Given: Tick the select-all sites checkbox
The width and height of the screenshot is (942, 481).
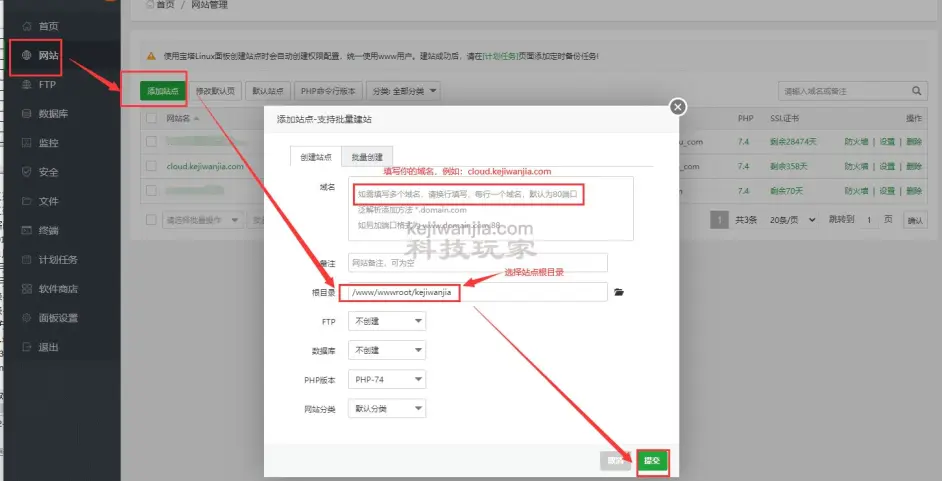Looking at the screenshot, I should click(x=151, y=118).
